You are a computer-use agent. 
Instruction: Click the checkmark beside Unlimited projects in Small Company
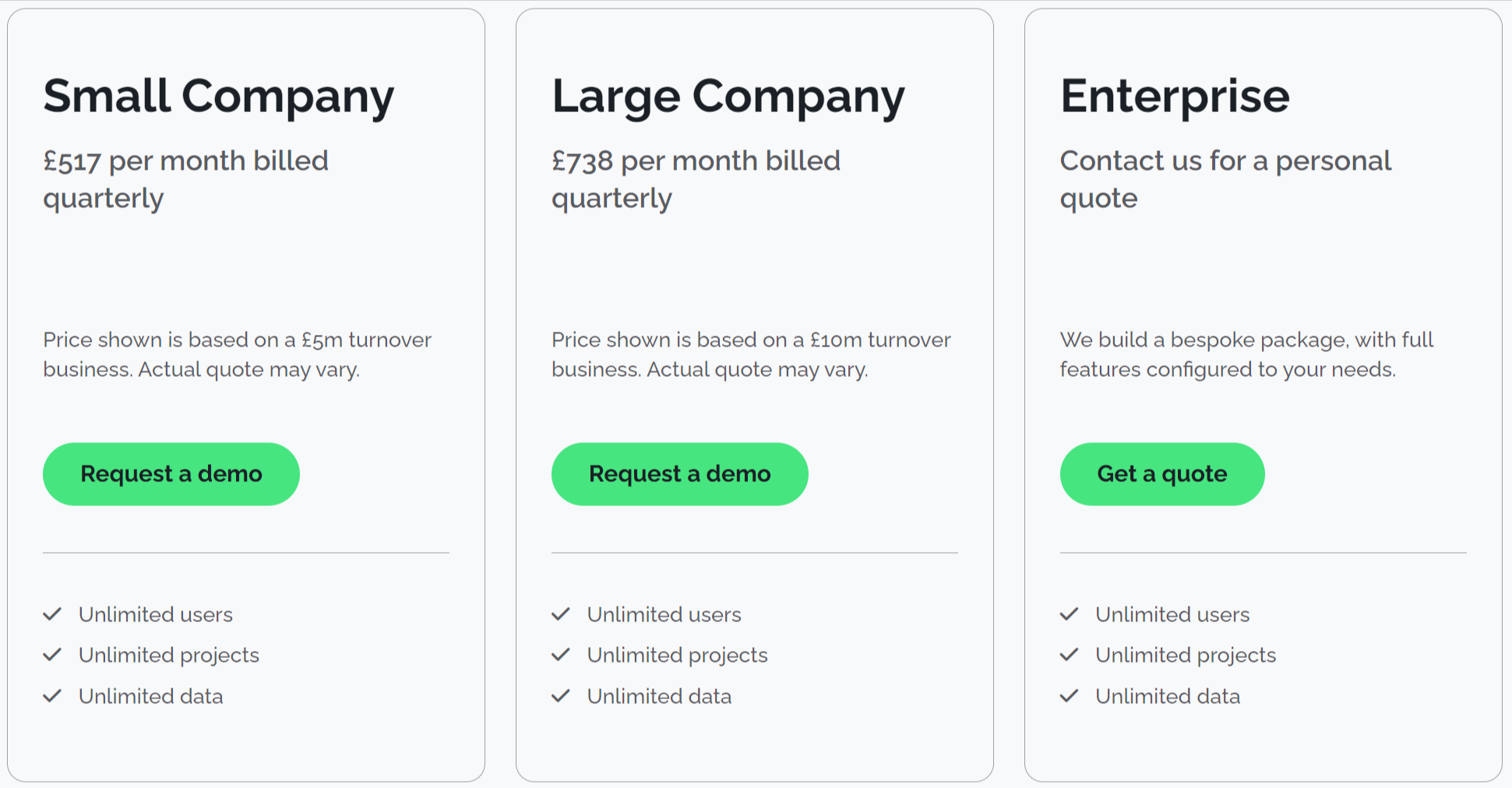click(53, 655)
